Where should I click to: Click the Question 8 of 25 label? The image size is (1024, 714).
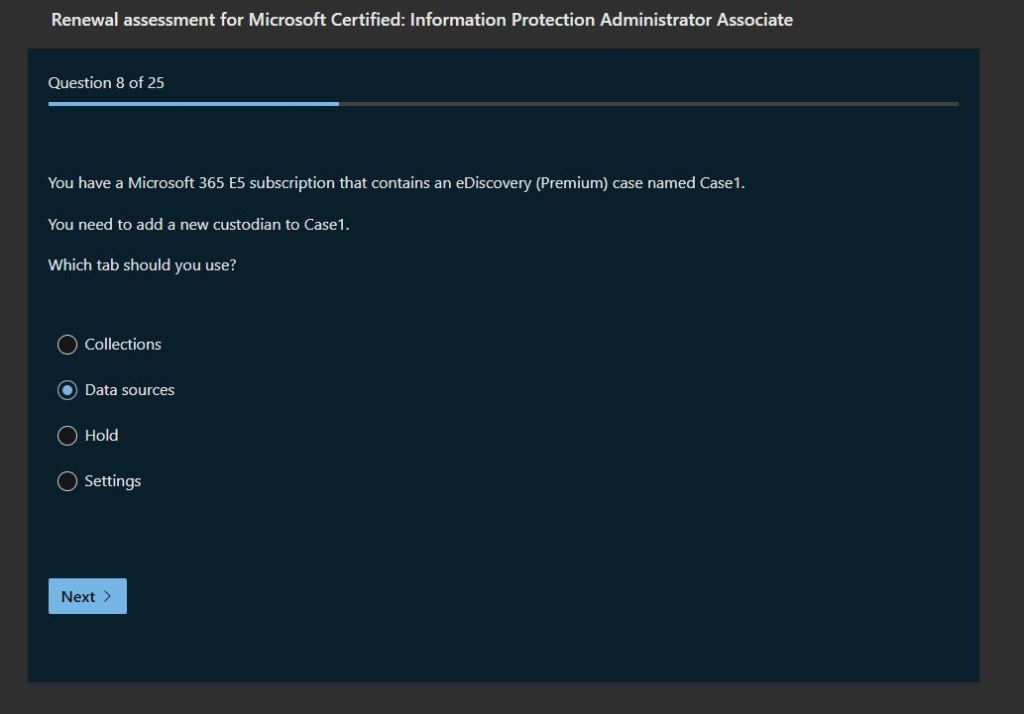click(x=106, y=83)
